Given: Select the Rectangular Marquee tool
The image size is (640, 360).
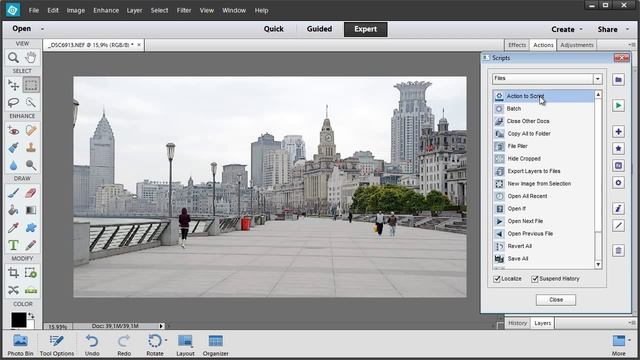Looking at the screenshot, I should (31, 85).
